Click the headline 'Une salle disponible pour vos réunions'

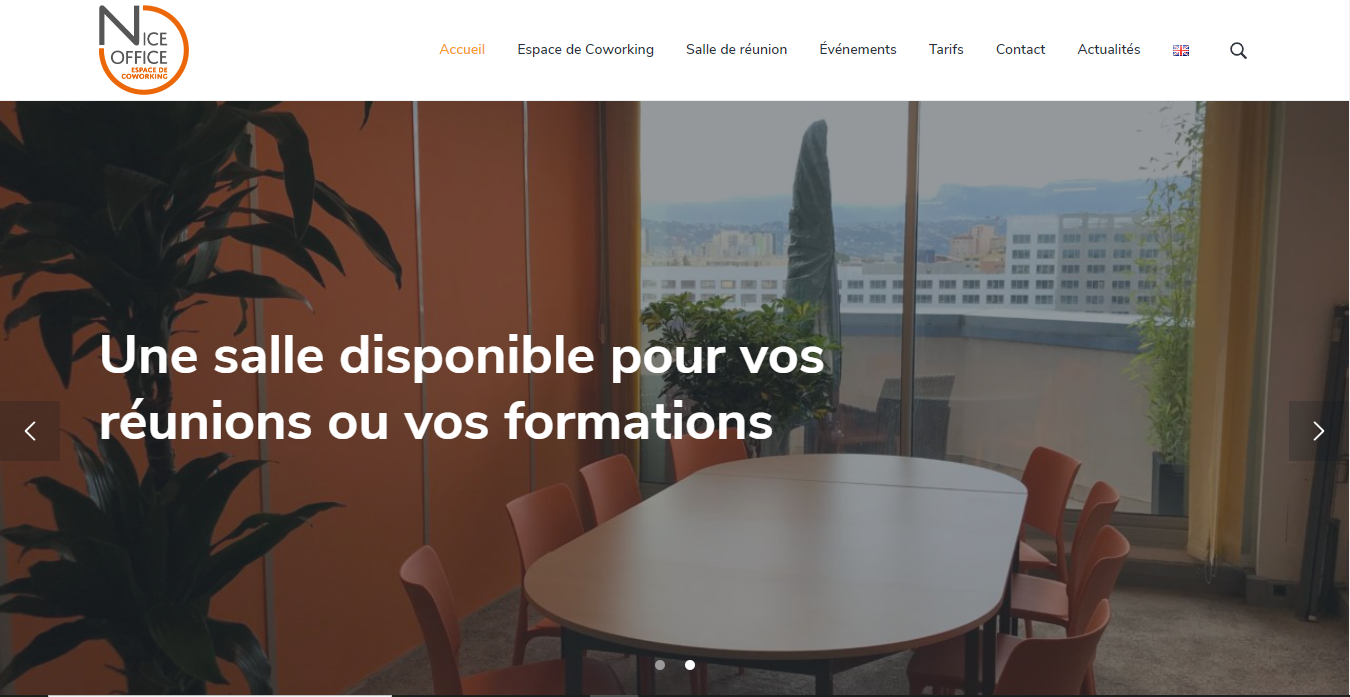[461, 389]
